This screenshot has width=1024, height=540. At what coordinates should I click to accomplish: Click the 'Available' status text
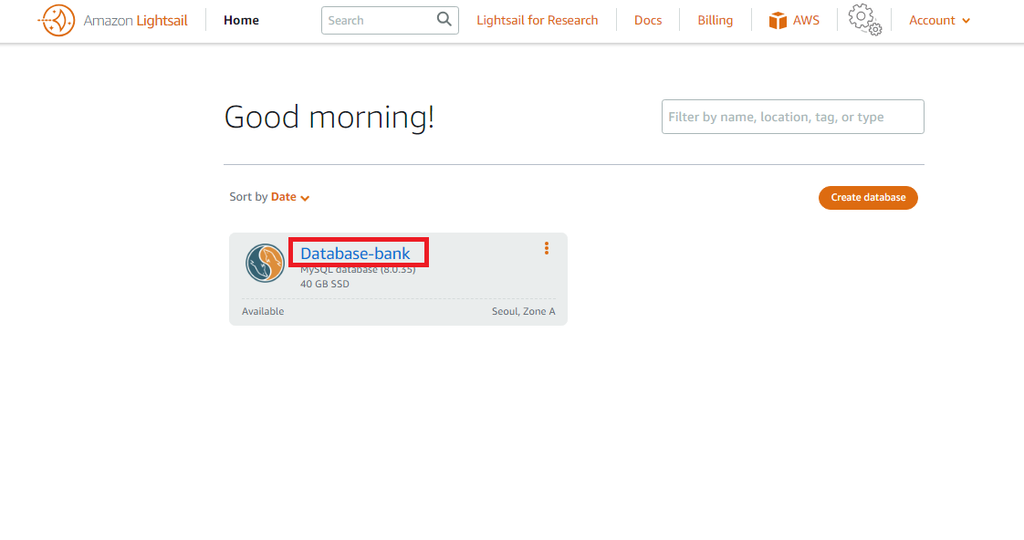click(263, 311)
